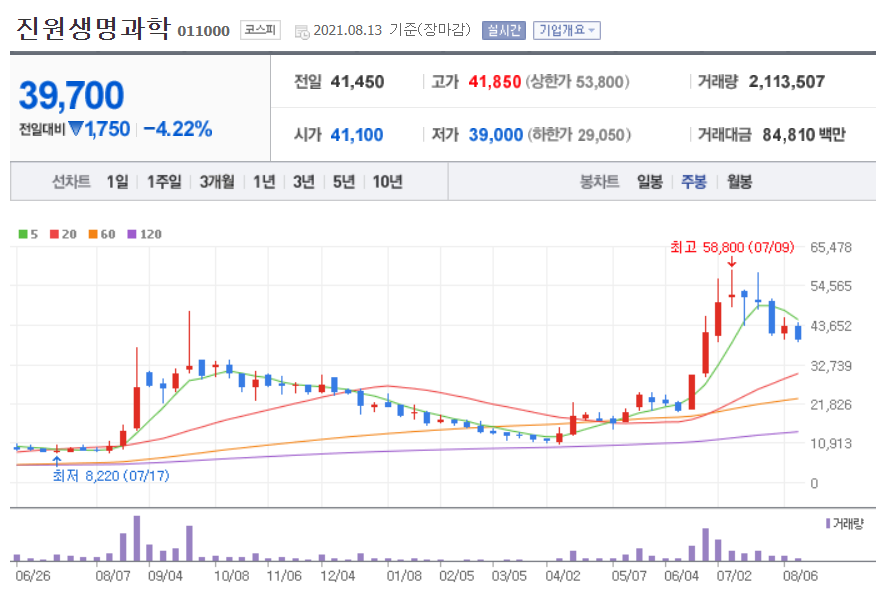Click the 08/06 date axis label
The image size is (876, 596).
[800, 576]
